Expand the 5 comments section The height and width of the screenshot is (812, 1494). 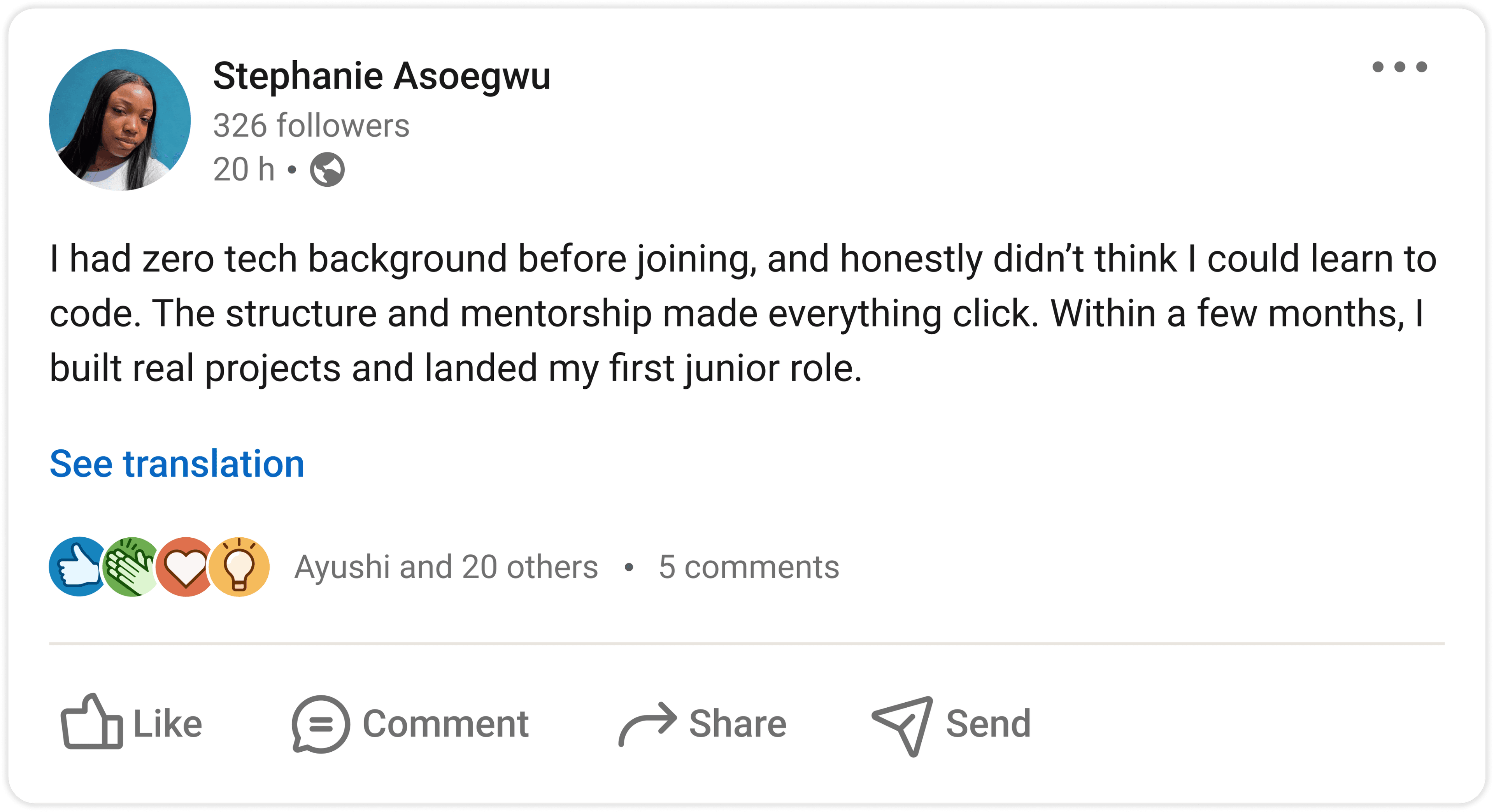pyautogui.click(x=749, y=566)
